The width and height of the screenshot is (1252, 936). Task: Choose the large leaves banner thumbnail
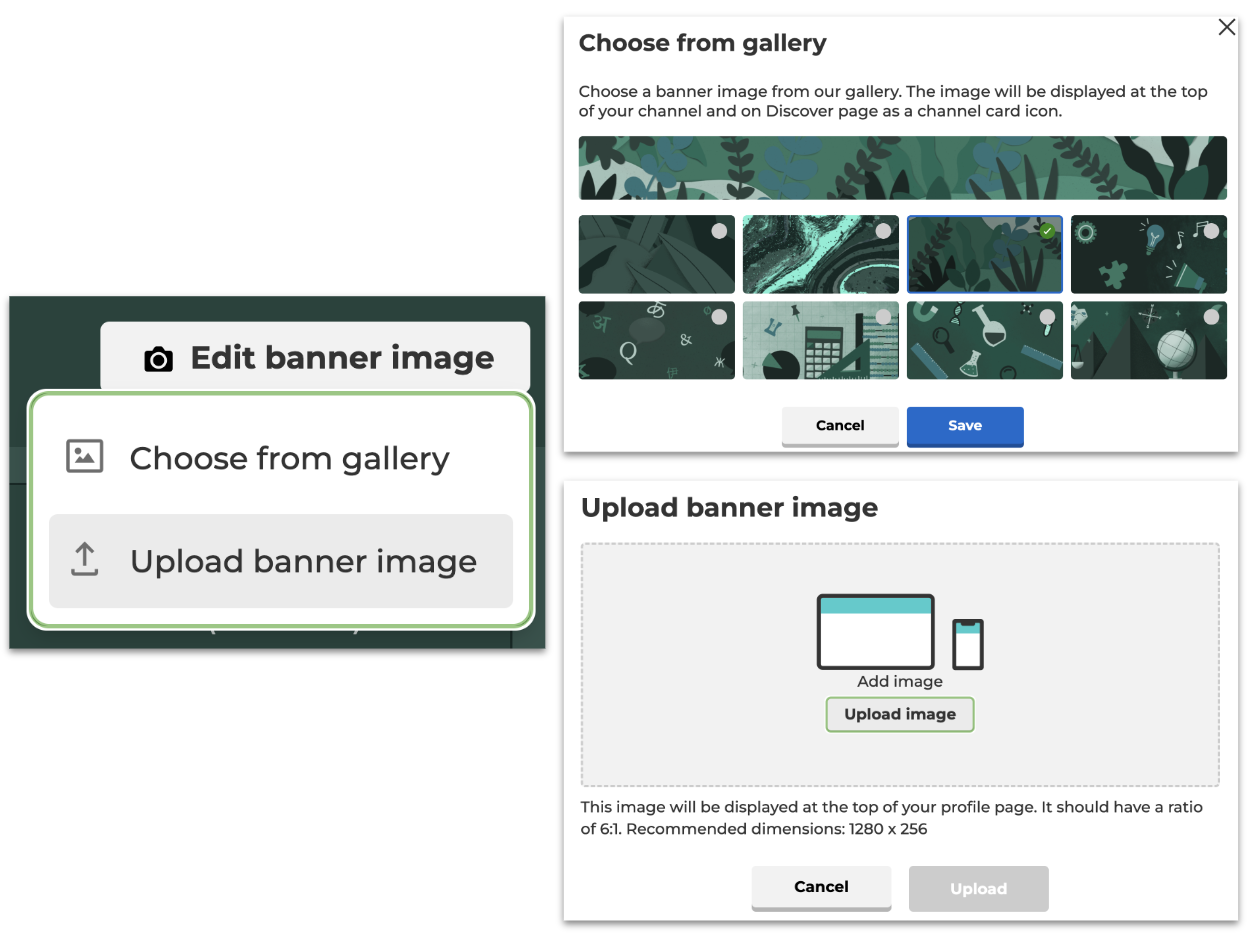coord(656,254)
